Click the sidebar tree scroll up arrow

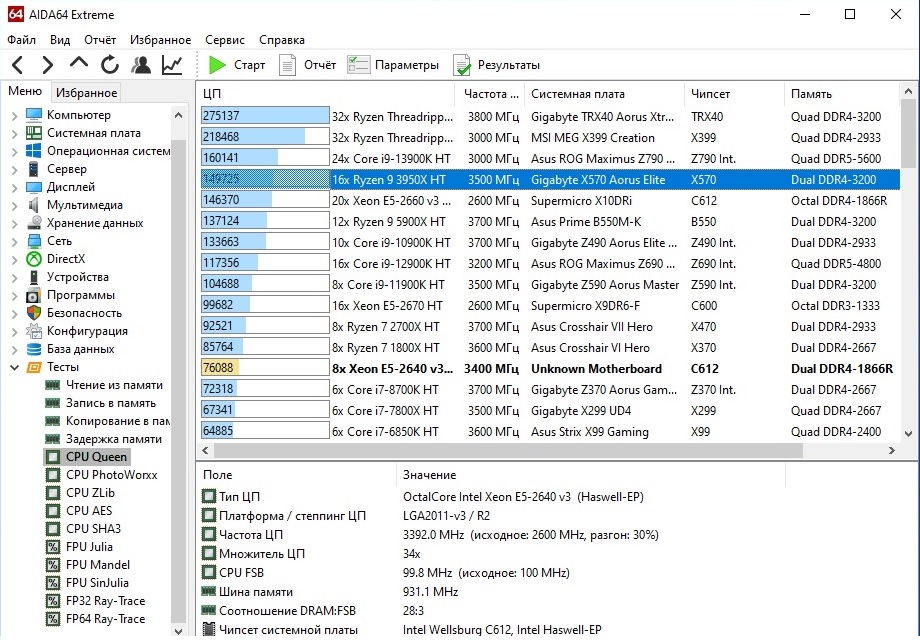coord(178,116)
